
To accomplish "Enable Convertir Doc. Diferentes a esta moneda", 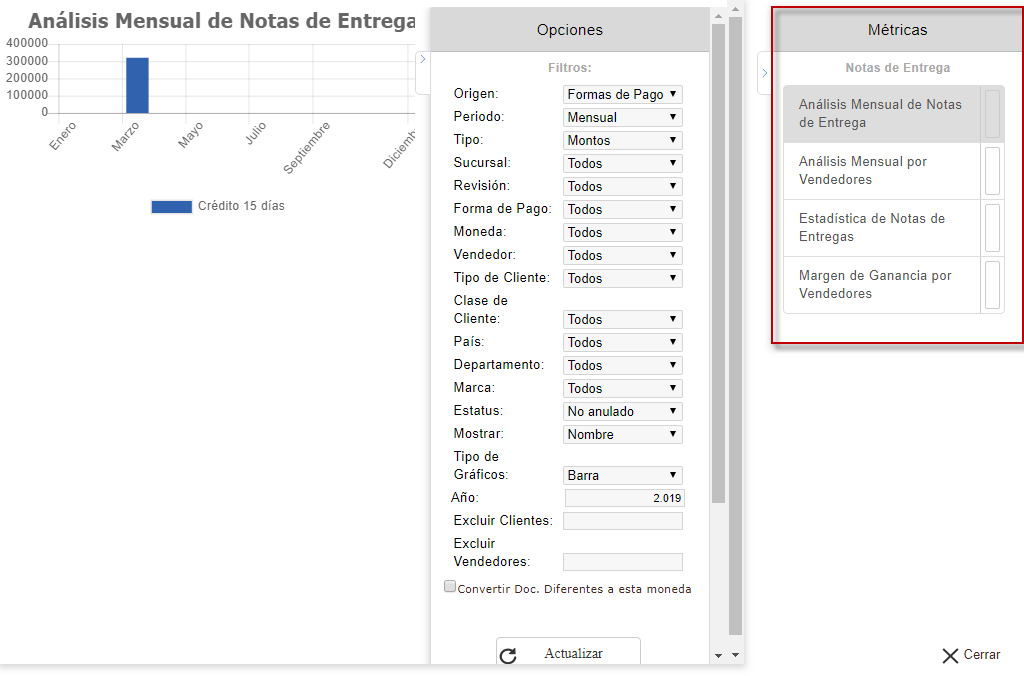I will point(450,587).
